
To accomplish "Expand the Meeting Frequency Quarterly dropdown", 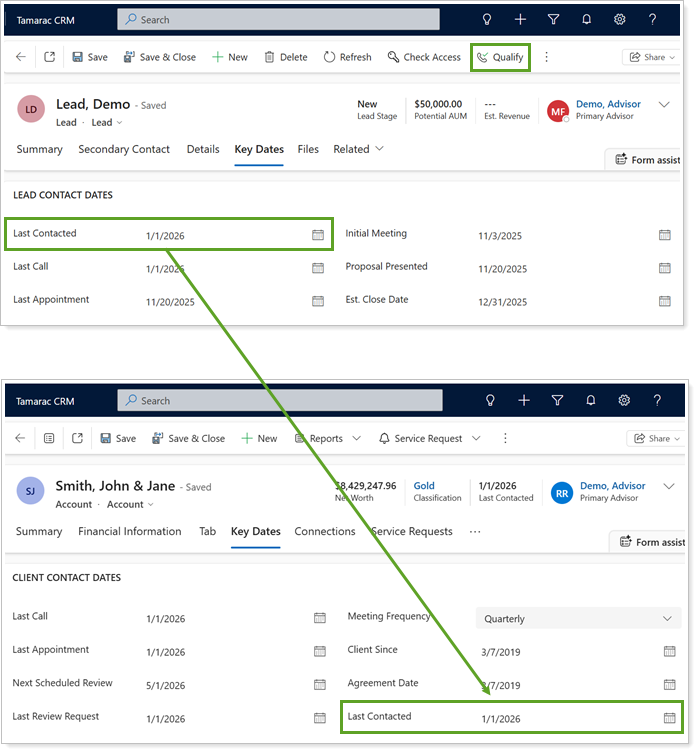I will [x=578, y=619].
